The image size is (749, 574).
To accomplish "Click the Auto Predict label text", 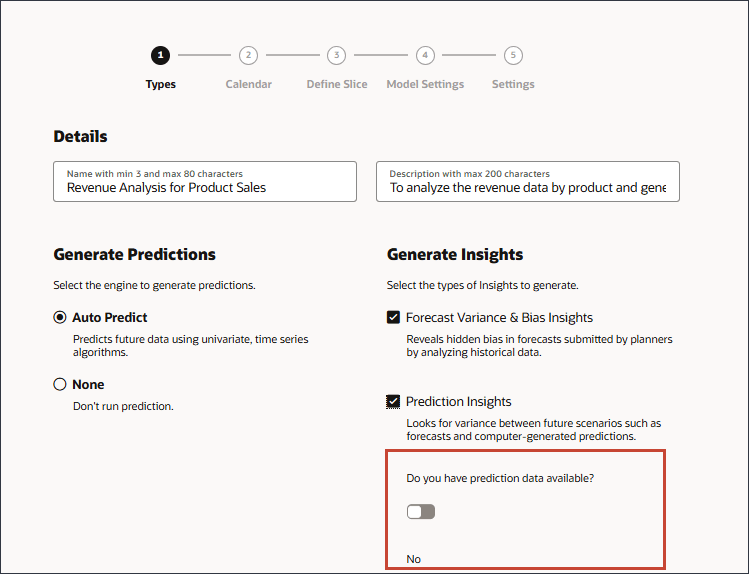I will click(110, 318).
